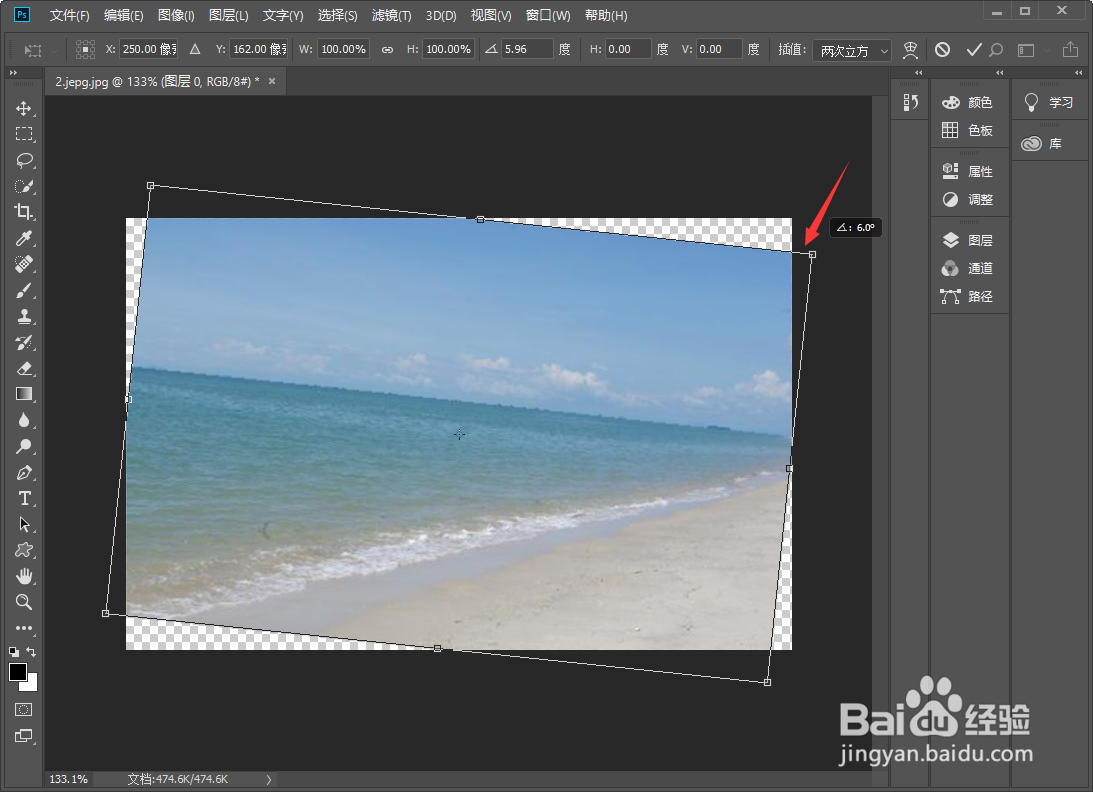This screenshot has width=1093, height=792.
Task: Toggle the maintain aspect ratio link
Action: click(x=388, y=50)
